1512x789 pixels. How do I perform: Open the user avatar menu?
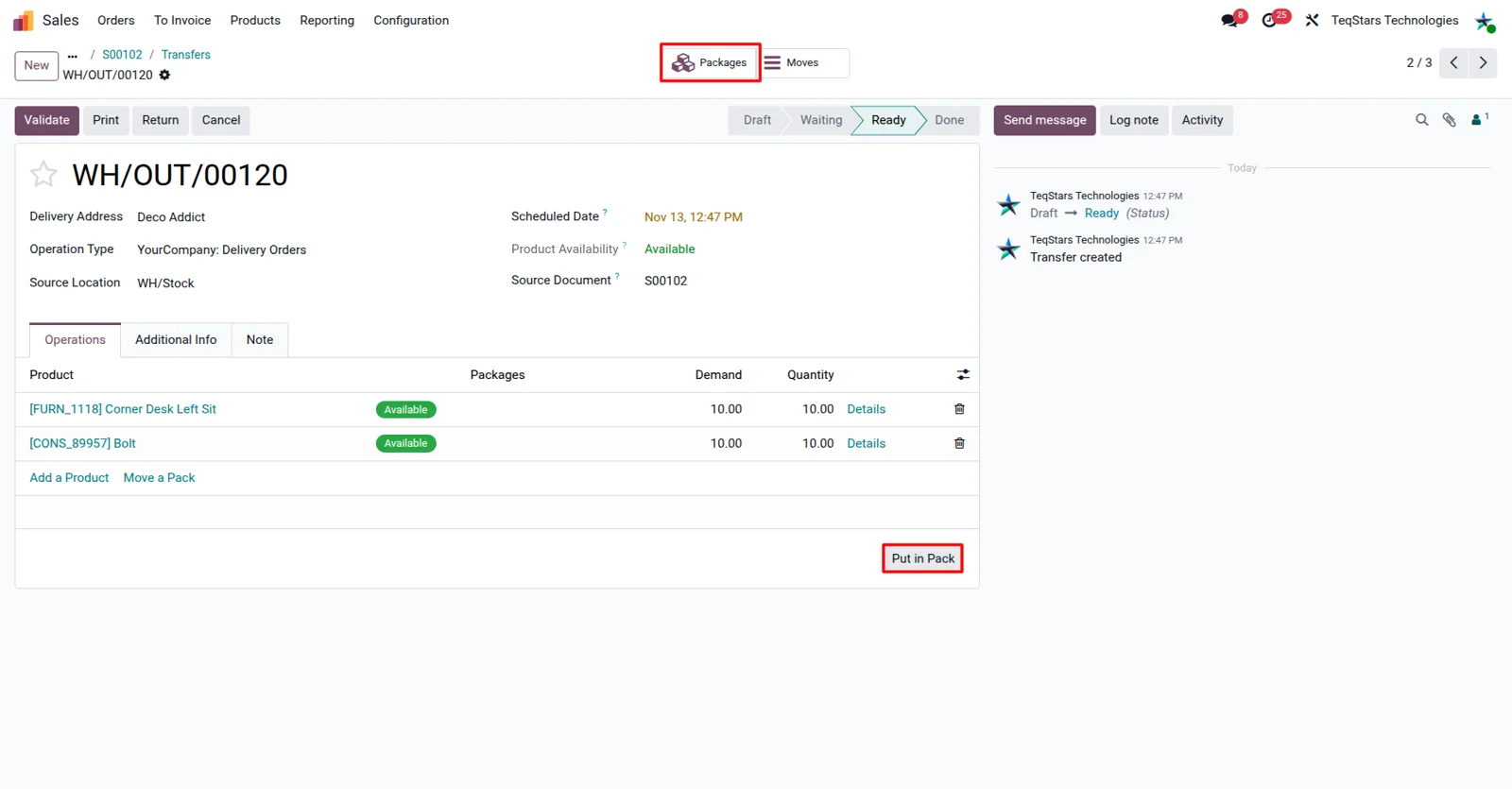tap(1484, 20)
